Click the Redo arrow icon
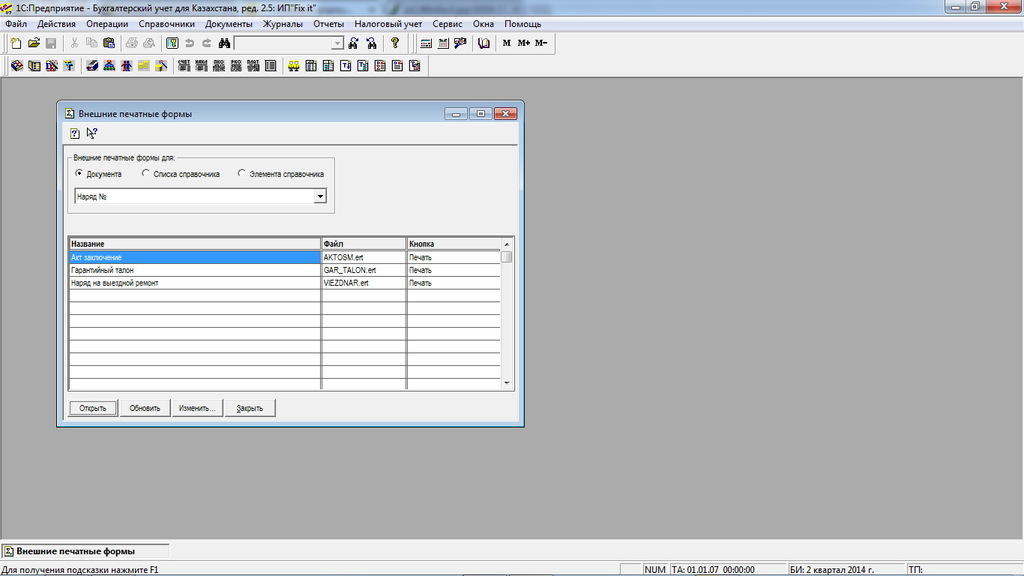1024x576 pixels. coord(206,43)
